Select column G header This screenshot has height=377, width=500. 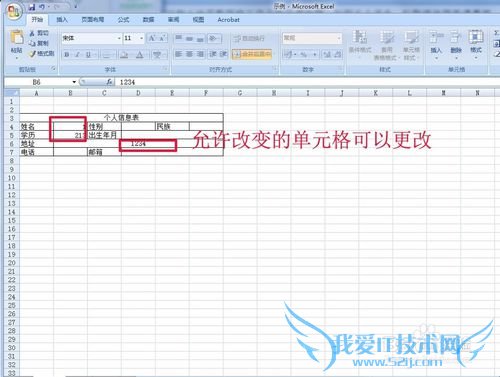240,93
